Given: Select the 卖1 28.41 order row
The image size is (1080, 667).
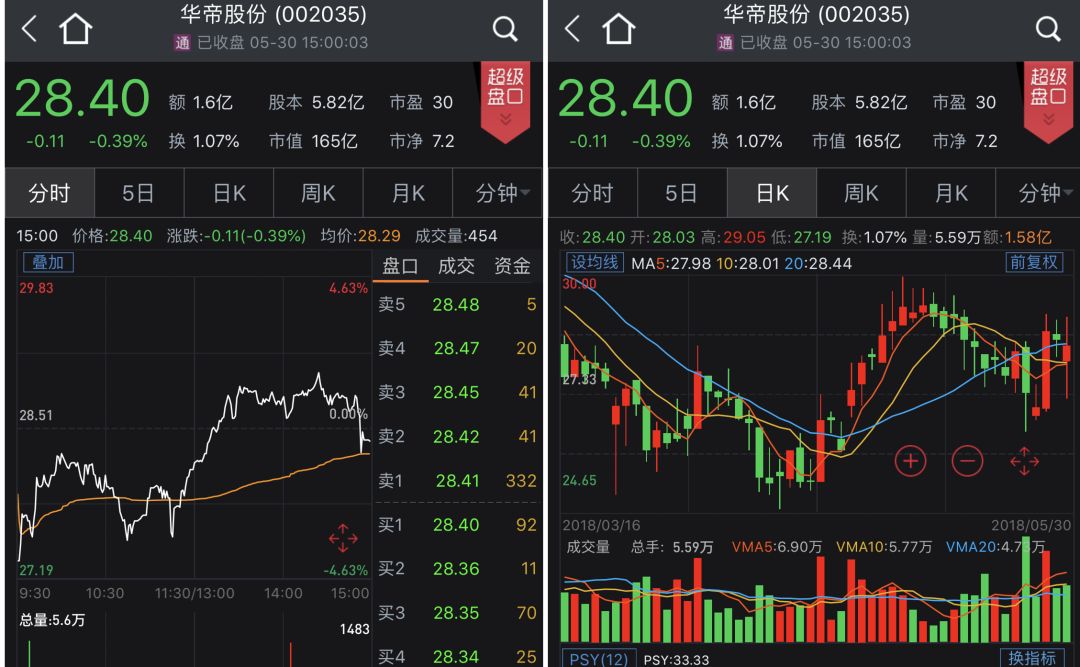Looking at the screenshot, I should (457, 481).
